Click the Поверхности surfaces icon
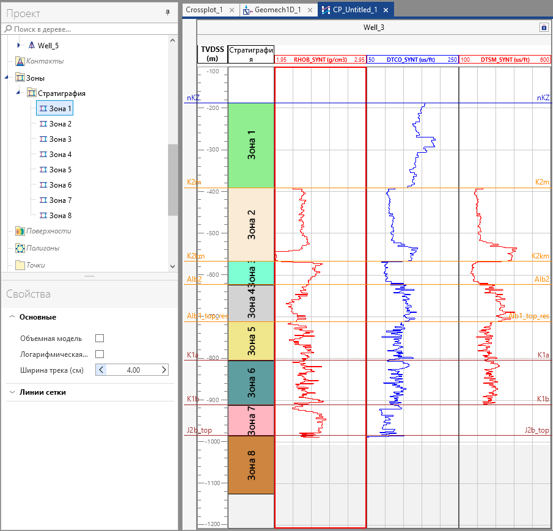The width and height of the screenshot is (553, 531). (x=20, y=231)
